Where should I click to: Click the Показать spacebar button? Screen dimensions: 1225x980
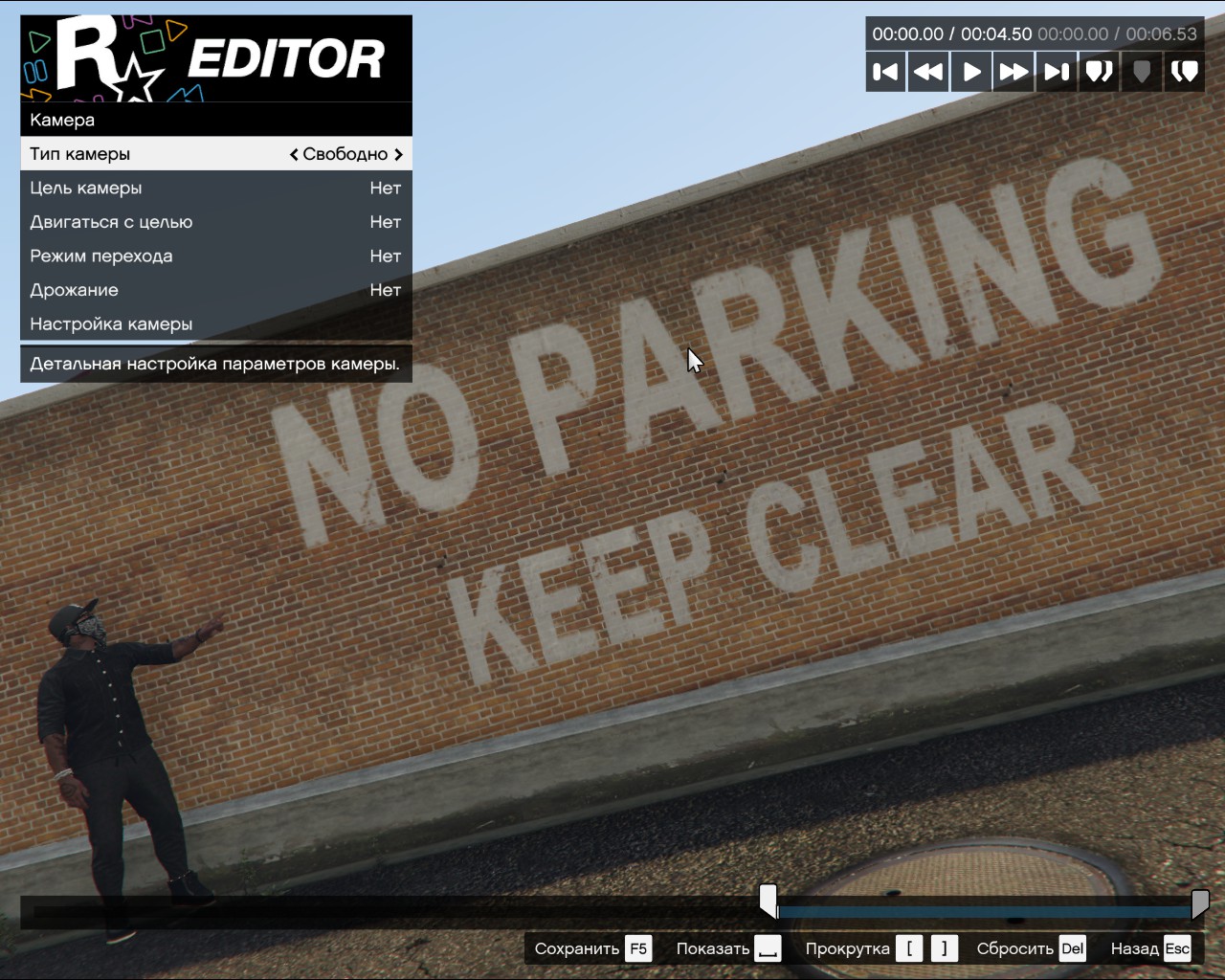point(728,948)
